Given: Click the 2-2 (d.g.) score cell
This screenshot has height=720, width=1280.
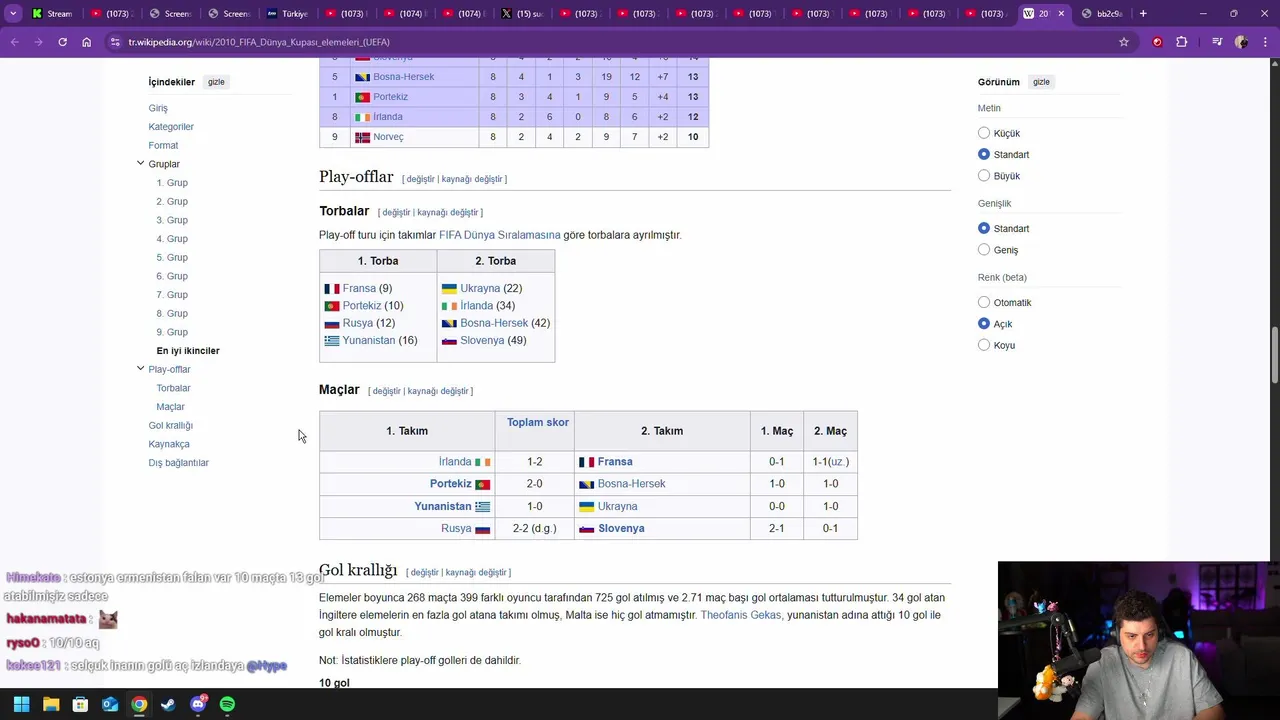Looking at the screenshot, I should pyautogui.click(x=534, y=528).
